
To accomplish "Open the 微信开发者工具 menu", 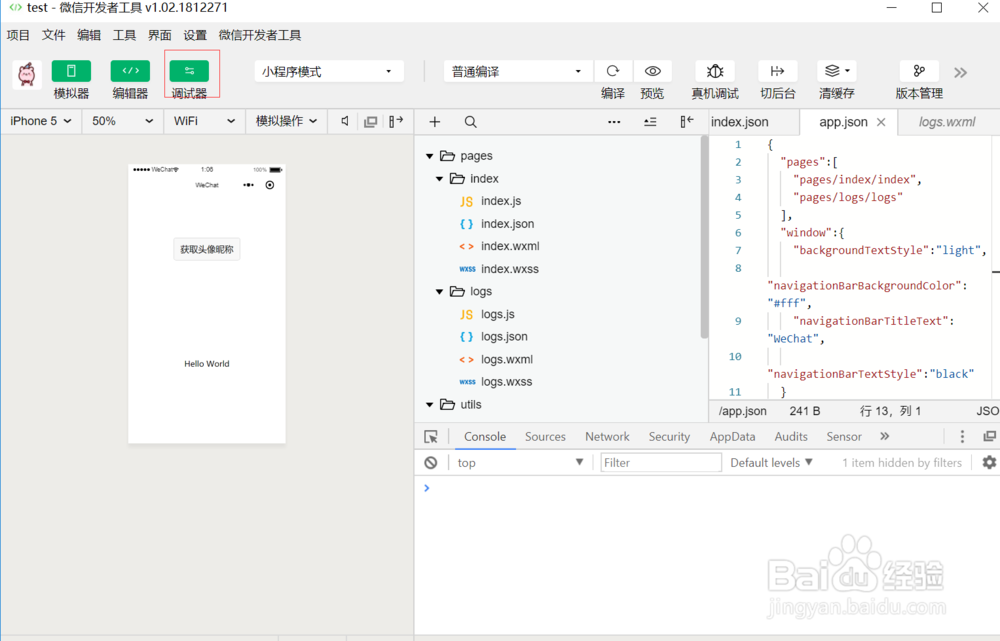I will point(260,35).
